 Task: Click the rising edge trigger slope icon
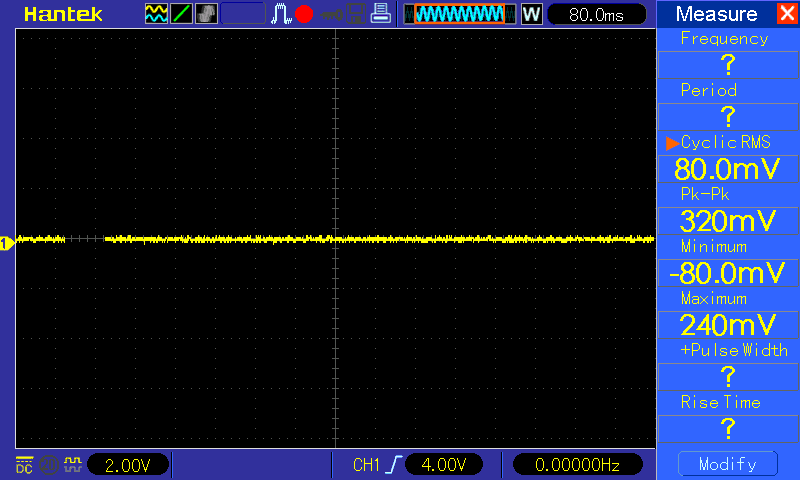(x=394, y=465)
